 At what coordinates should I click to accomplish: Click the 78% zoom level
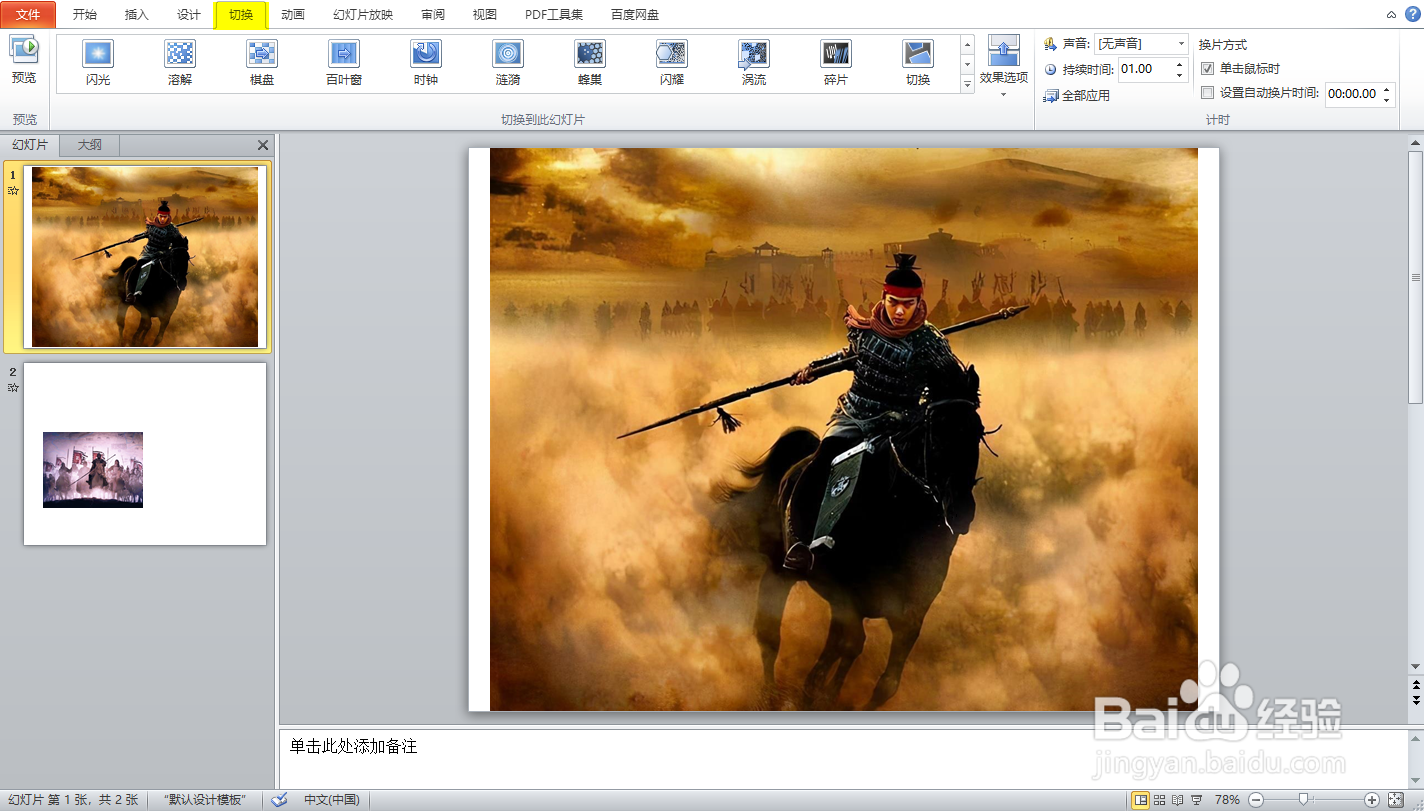[1227, 800]
